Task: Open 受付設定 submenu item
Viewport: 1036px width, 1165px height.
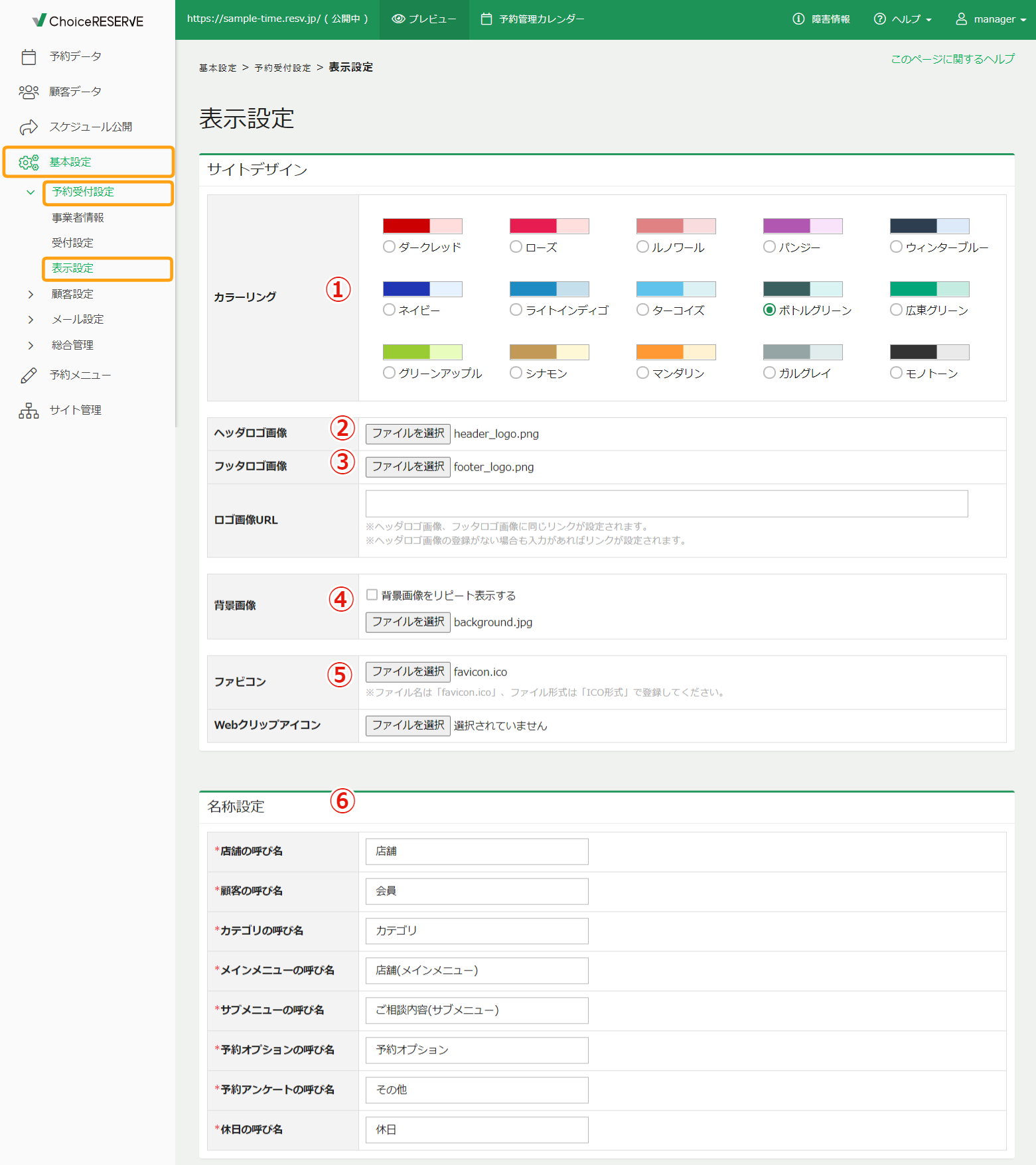Action: click(72, 243)
